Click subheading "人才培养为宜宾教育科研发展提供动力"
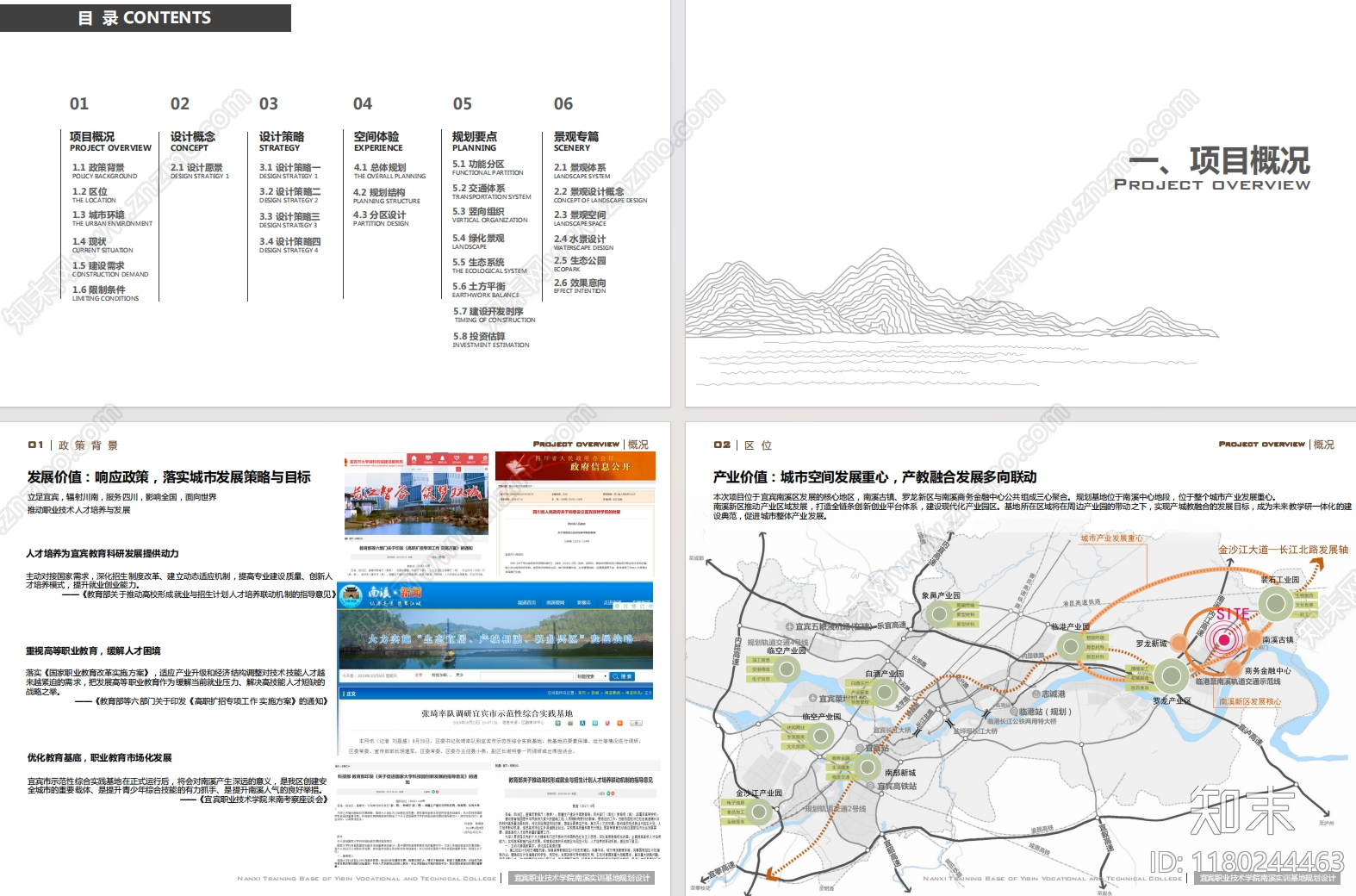This screenshot has height=896, width=1356. [x=103, y=553]
